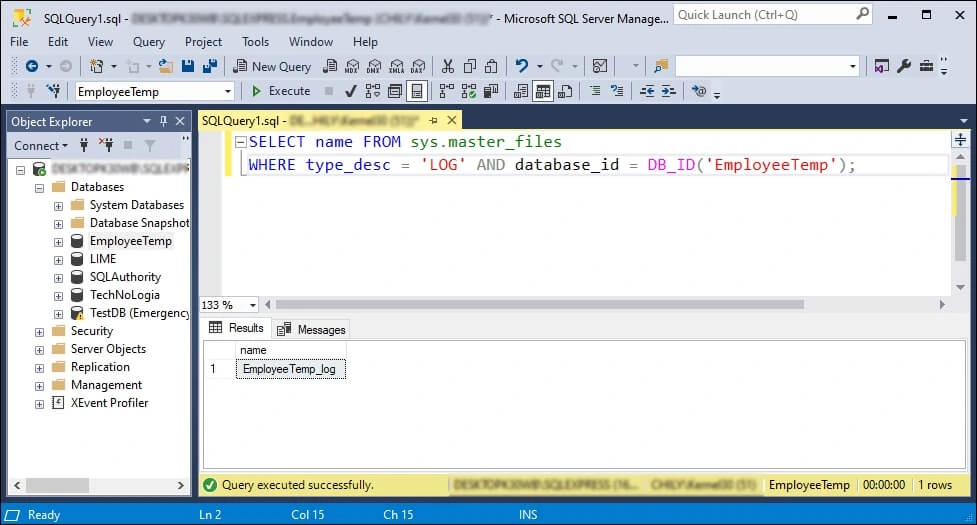Click the Open File folder icon
Viewport: 977px width, 525px height.
pos(166,66)
